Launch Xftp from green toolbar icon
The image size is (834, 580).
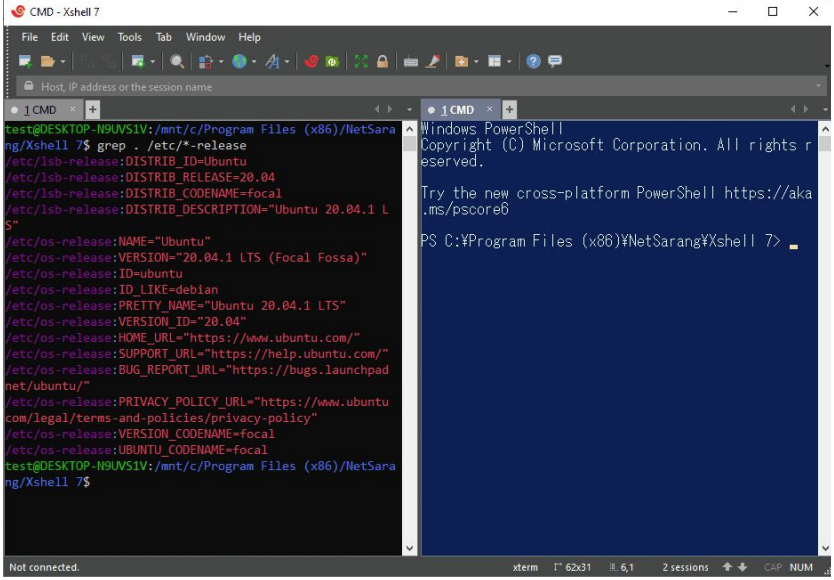(x=332, y=61)
